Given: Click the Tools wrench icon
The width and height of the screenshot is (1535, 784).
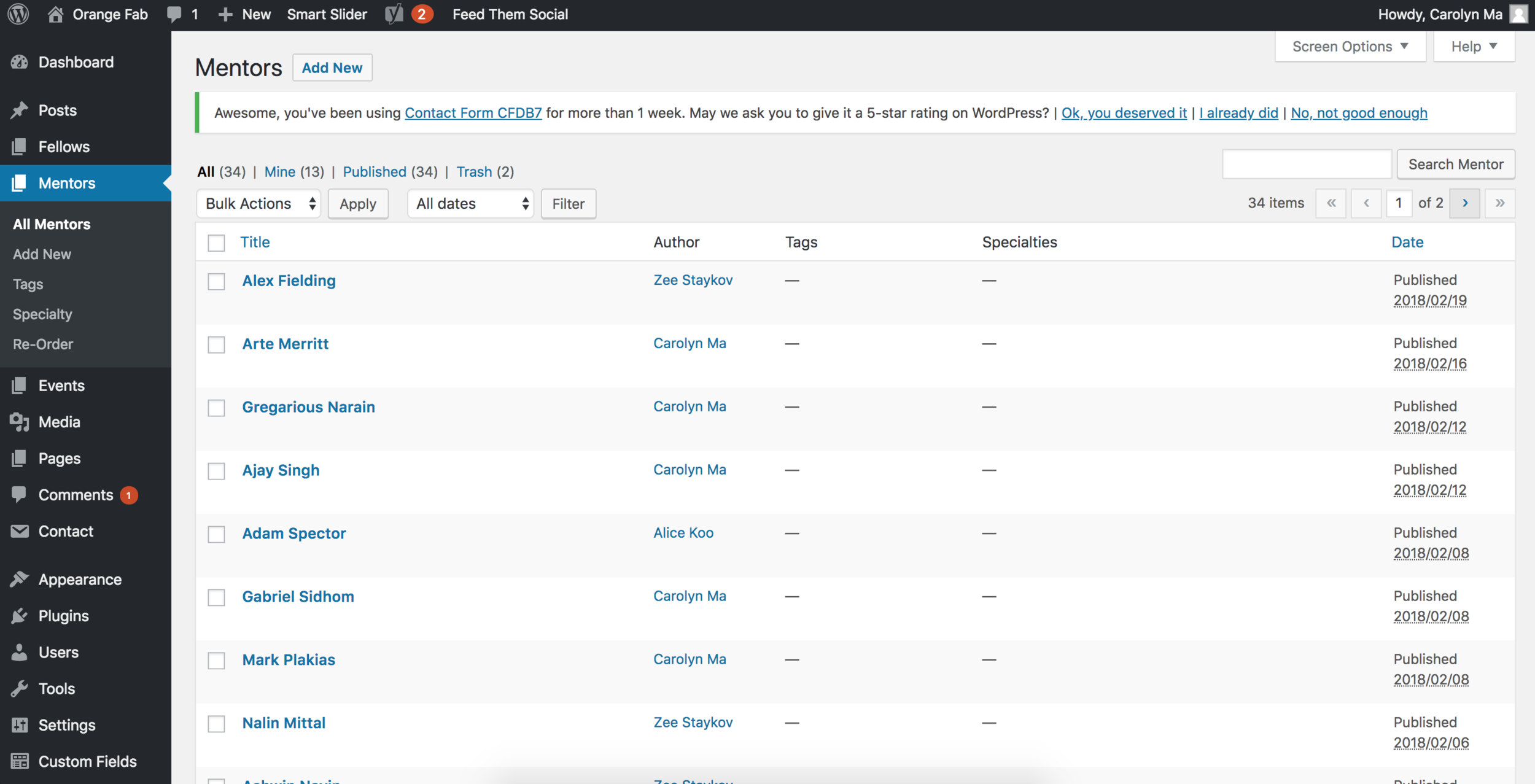Looking at the screenshot, I should pyautogui.click(x=20, y=688).
